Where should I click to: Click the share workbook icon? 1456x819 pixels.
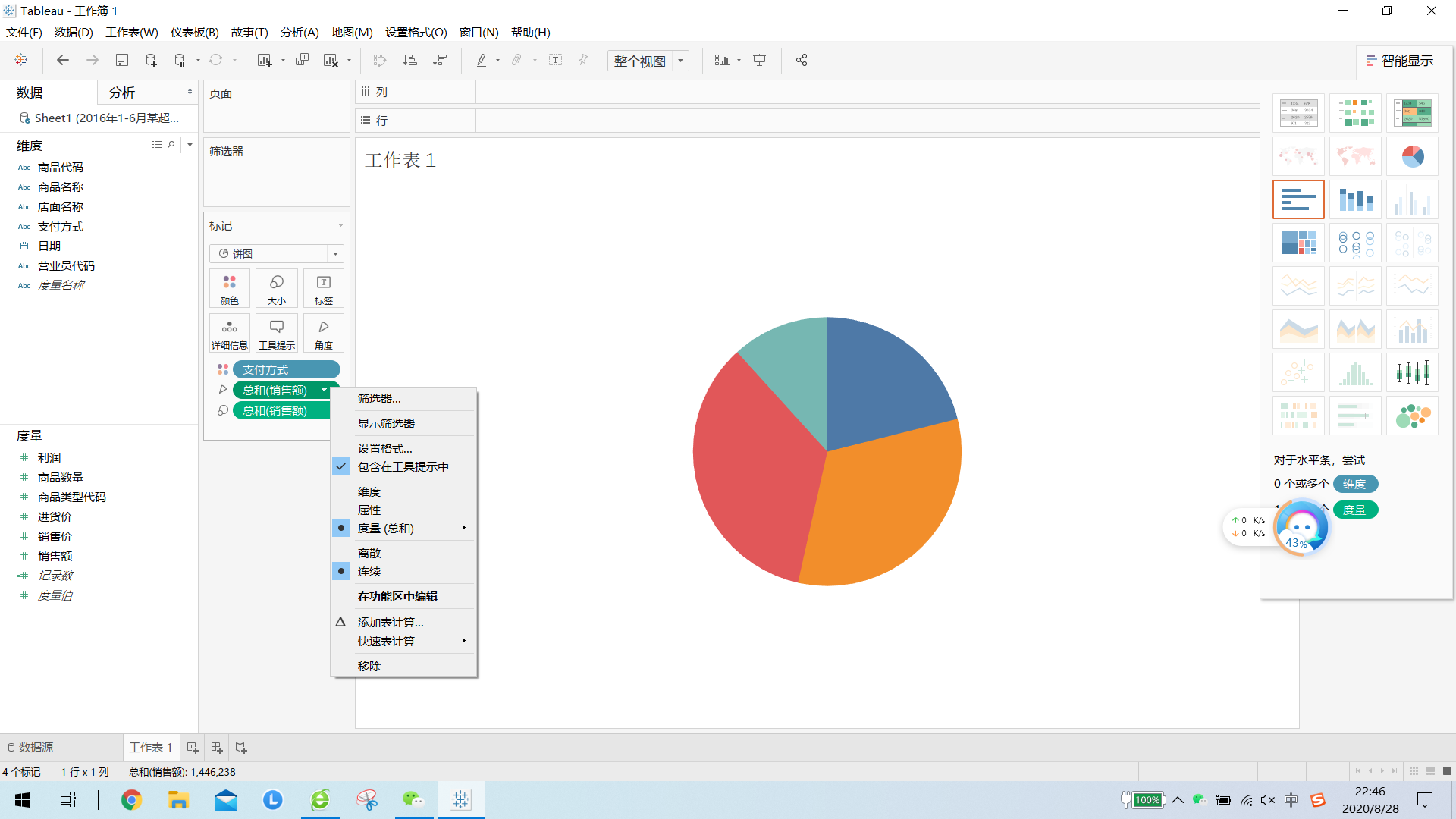coord(802,60)
